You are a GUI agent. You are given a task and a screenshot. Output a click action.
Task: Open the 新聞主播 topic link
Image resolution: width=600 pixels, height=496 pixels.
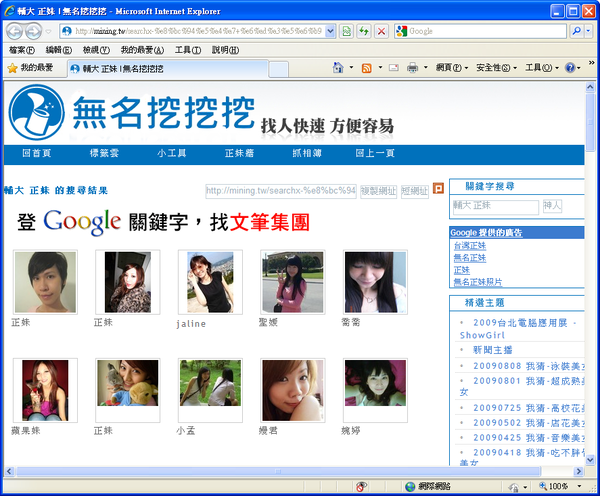pos(492,350)
